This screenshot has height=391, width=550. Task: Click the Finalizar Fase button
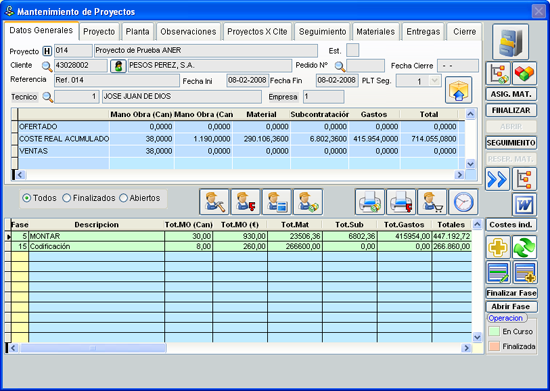[x=512, y=293]
